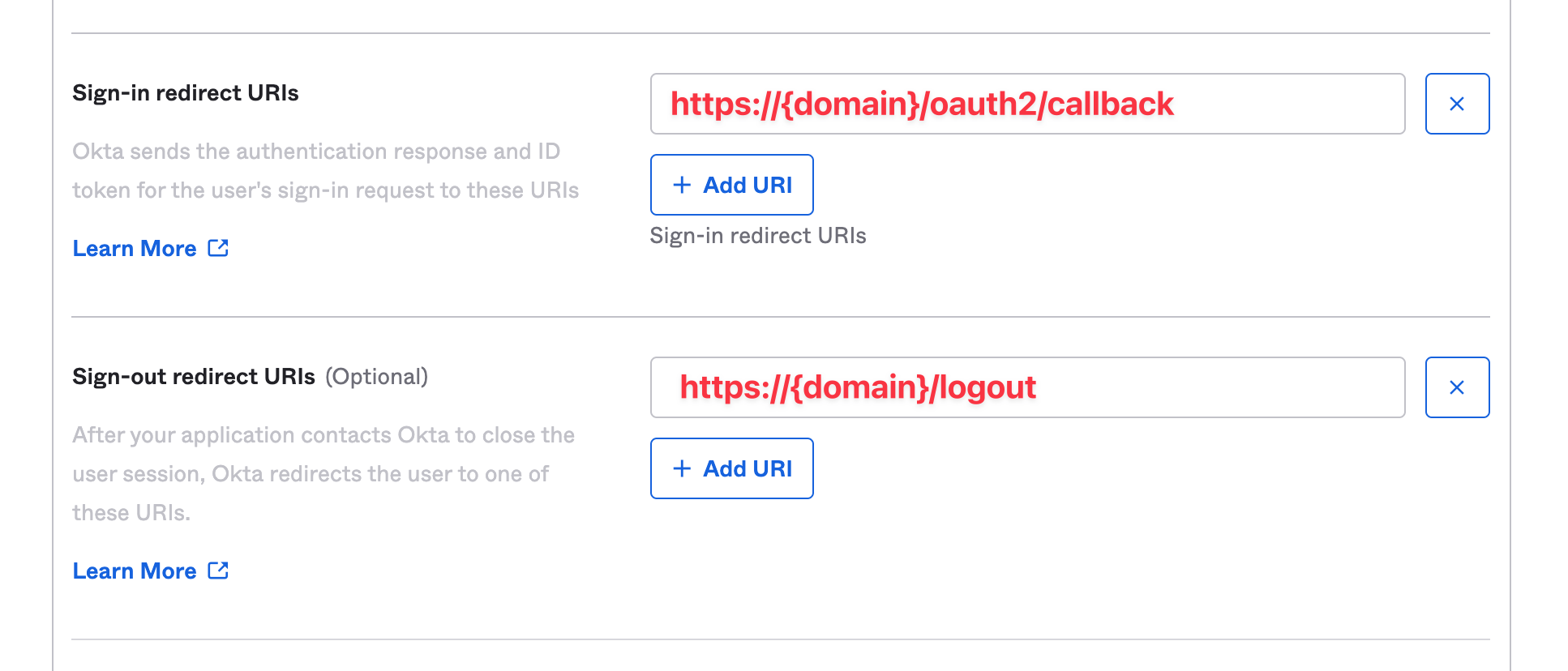Click the × icon to remove the logout URI
Viewport: 1568px width, 671px height.
coord(1457,387)
